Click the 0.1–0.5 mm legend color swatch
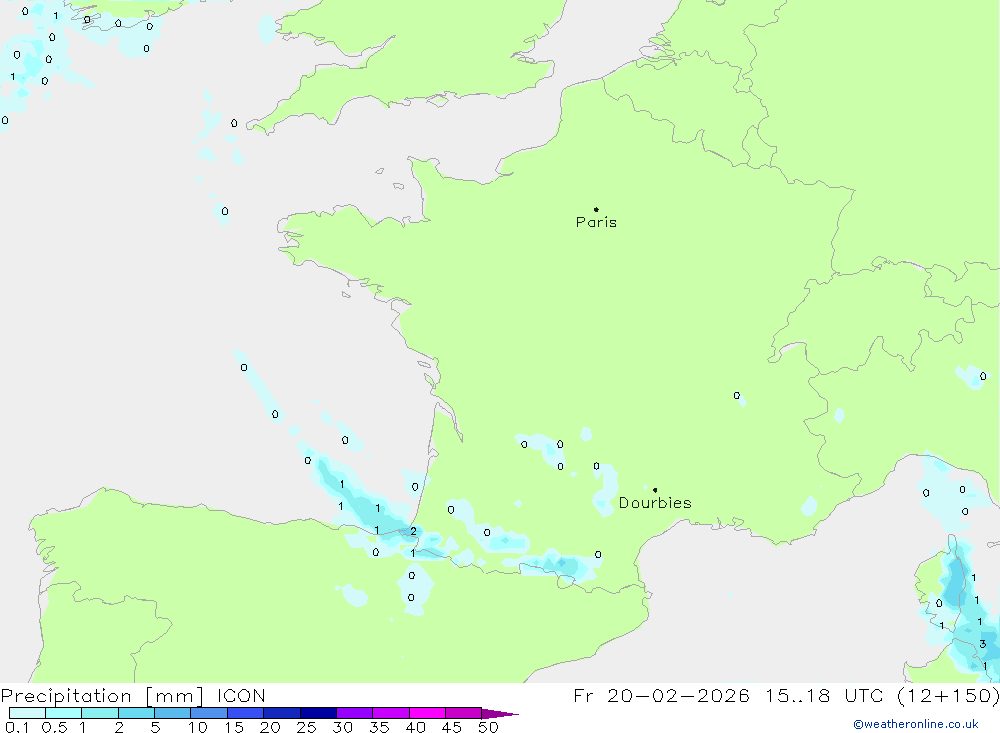1000x733 pixels. pyautogui.click(x=27, y=713)
